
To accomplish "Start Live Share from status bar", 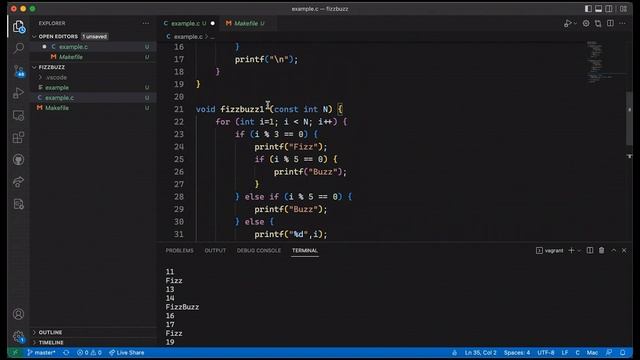I will (x=126, y=353).
